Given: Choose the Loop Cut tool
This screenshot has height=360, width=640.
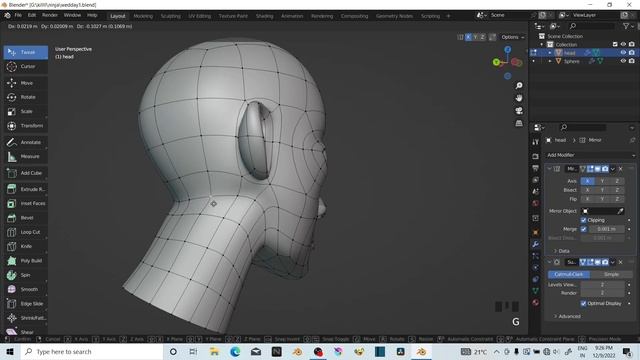Looking at the screenshot, I should tap(26, 232).
